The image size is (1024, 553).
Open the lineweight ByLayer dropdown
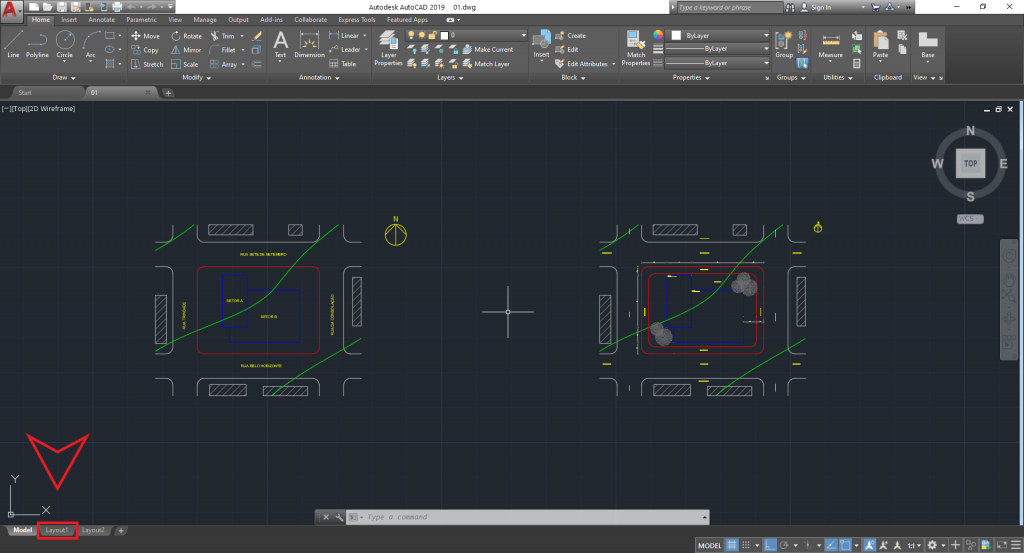coord(717,49)
